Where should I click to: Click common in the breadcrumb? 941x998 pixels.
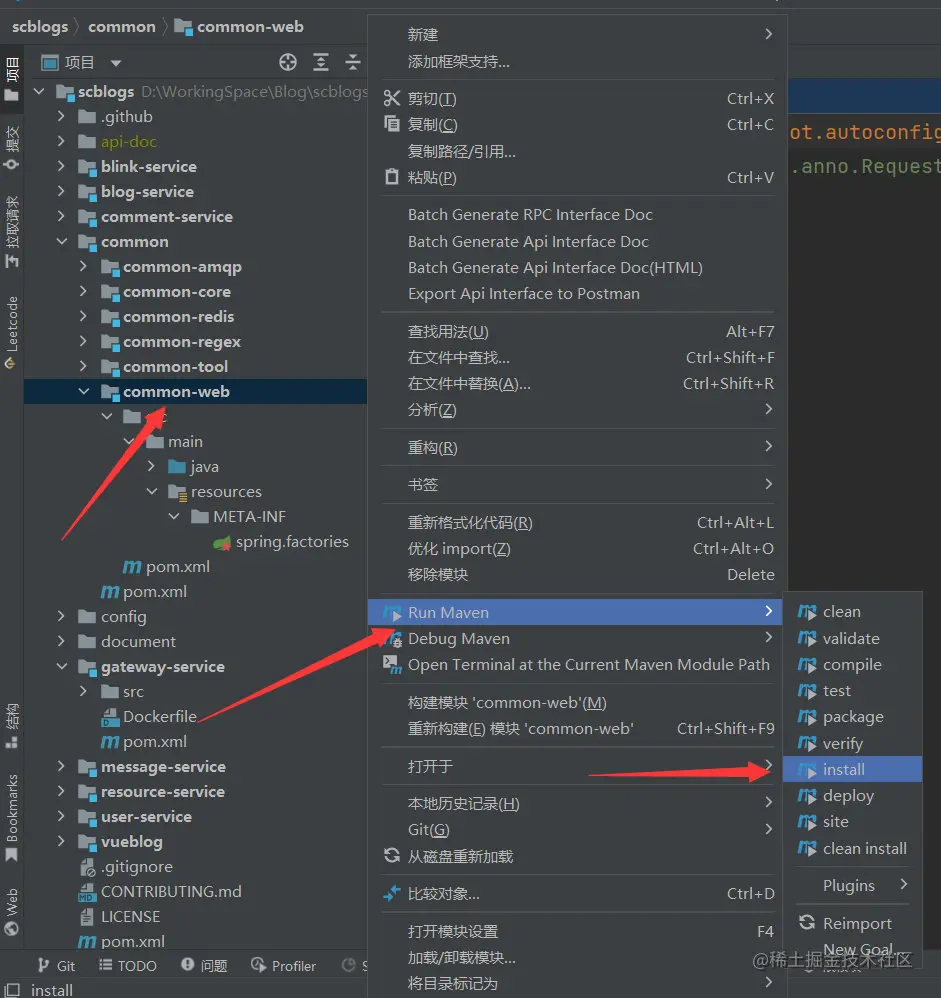(x=122, y=27)
